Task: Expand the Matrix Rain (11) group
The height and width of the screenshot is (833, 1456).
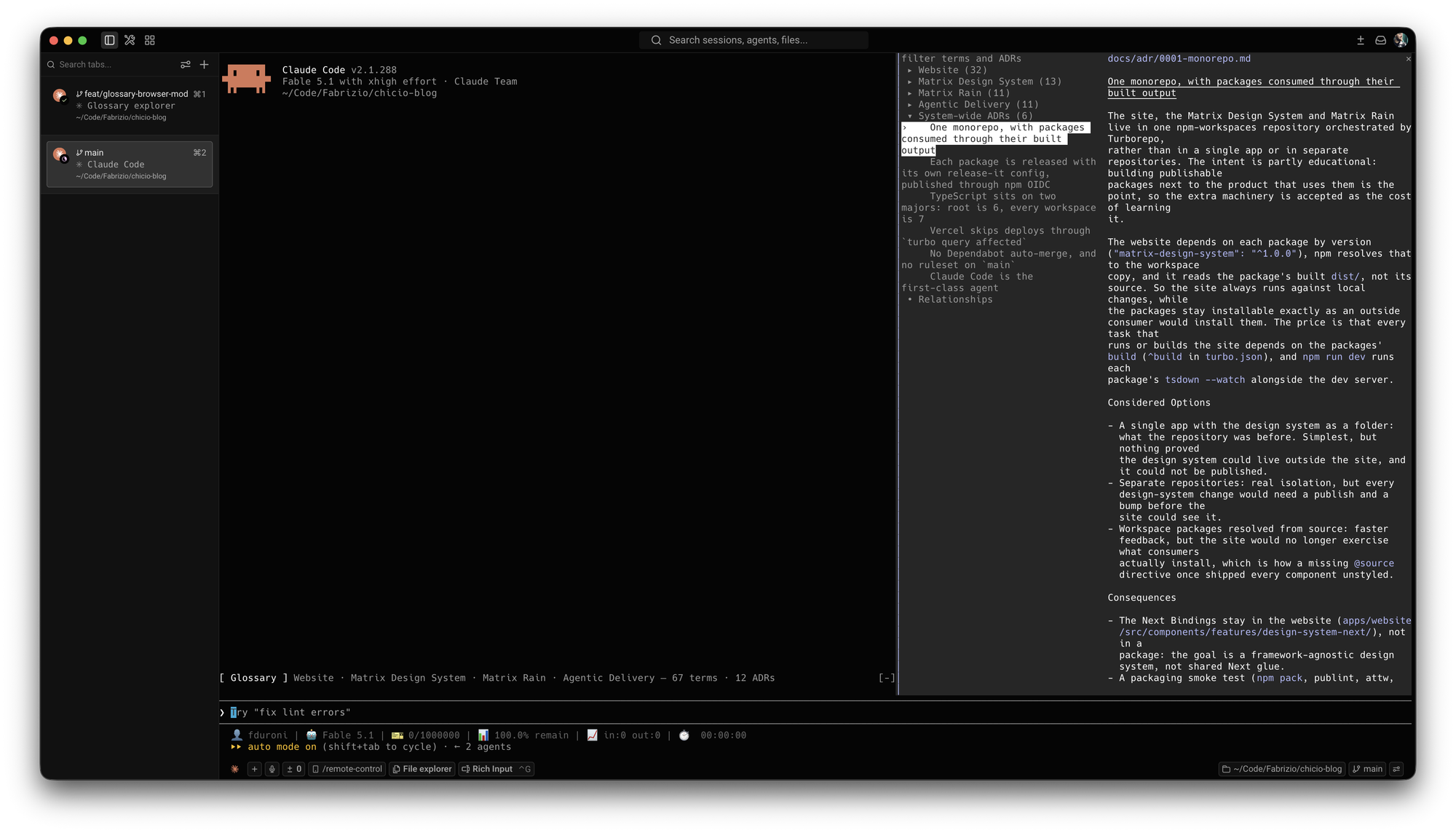Action: click(x=959, y=93)
